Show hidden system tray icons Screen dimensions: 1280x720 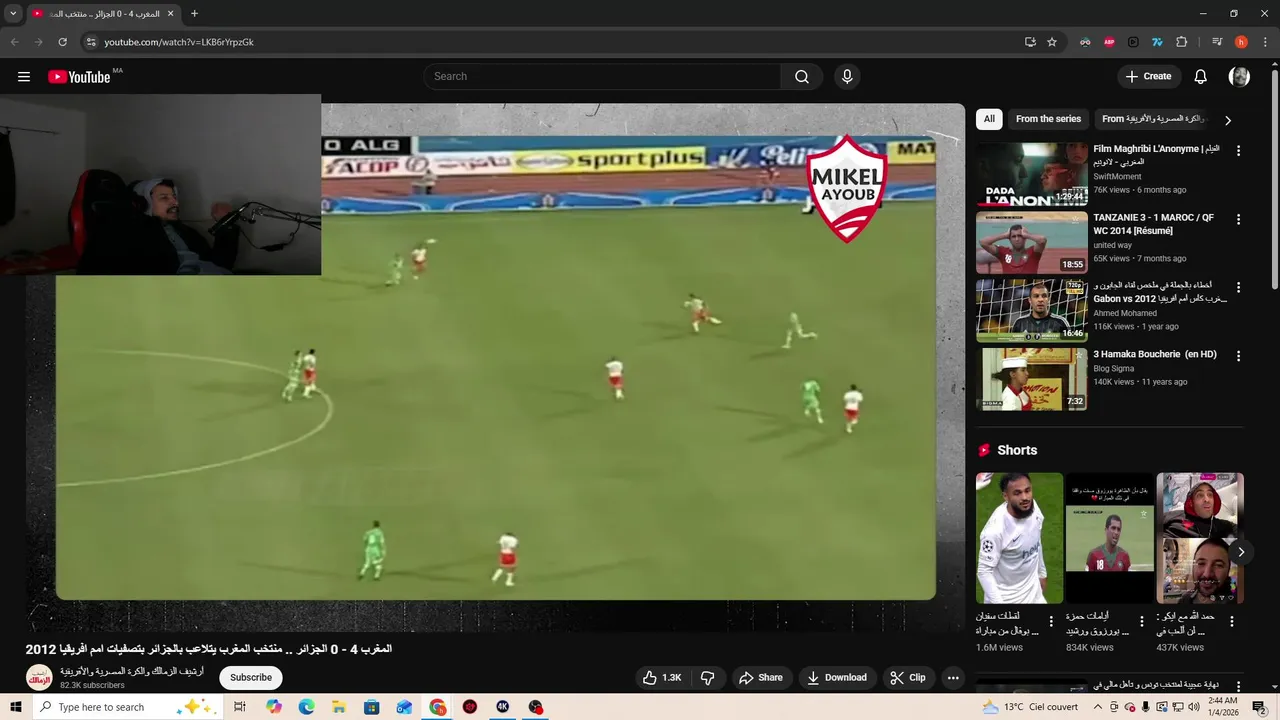1097,707
